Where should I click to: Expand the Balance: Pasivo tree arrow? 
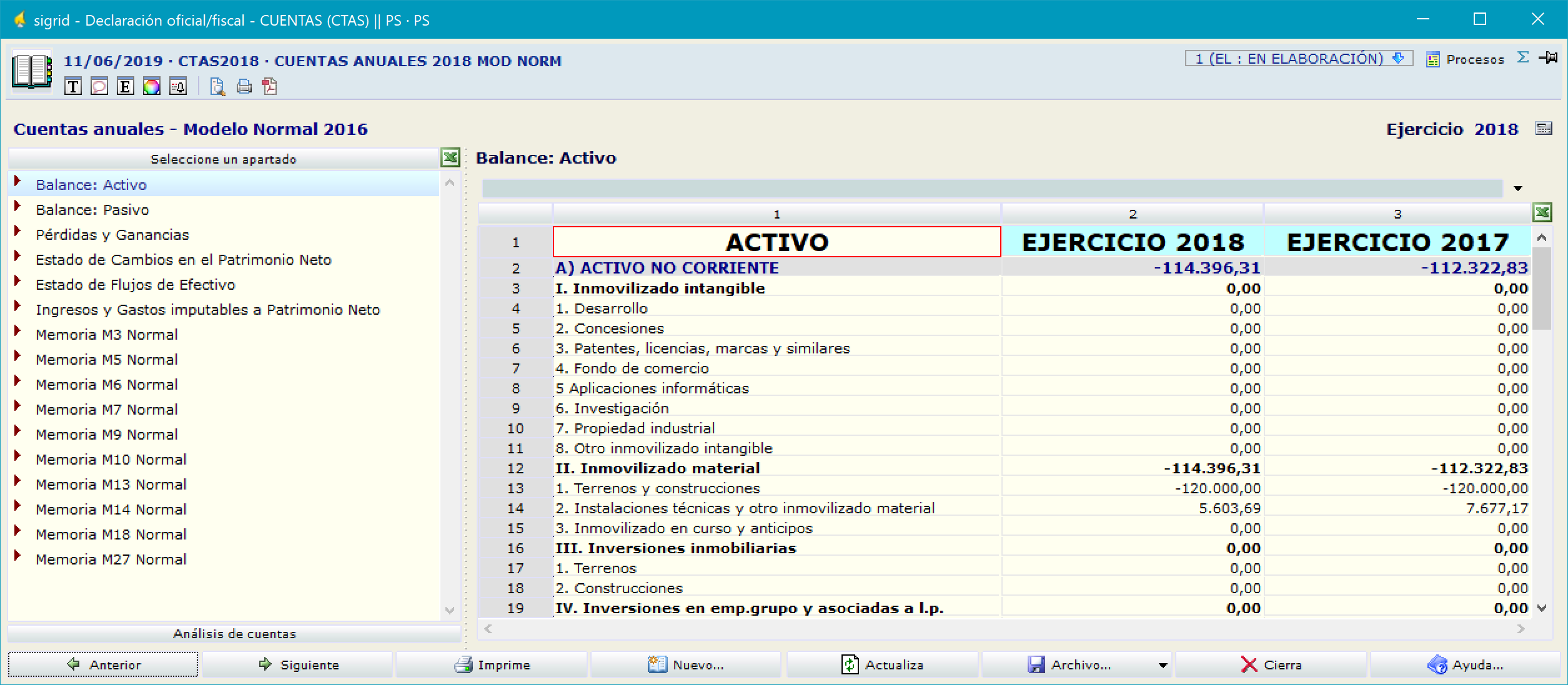[x=17, y=206]
